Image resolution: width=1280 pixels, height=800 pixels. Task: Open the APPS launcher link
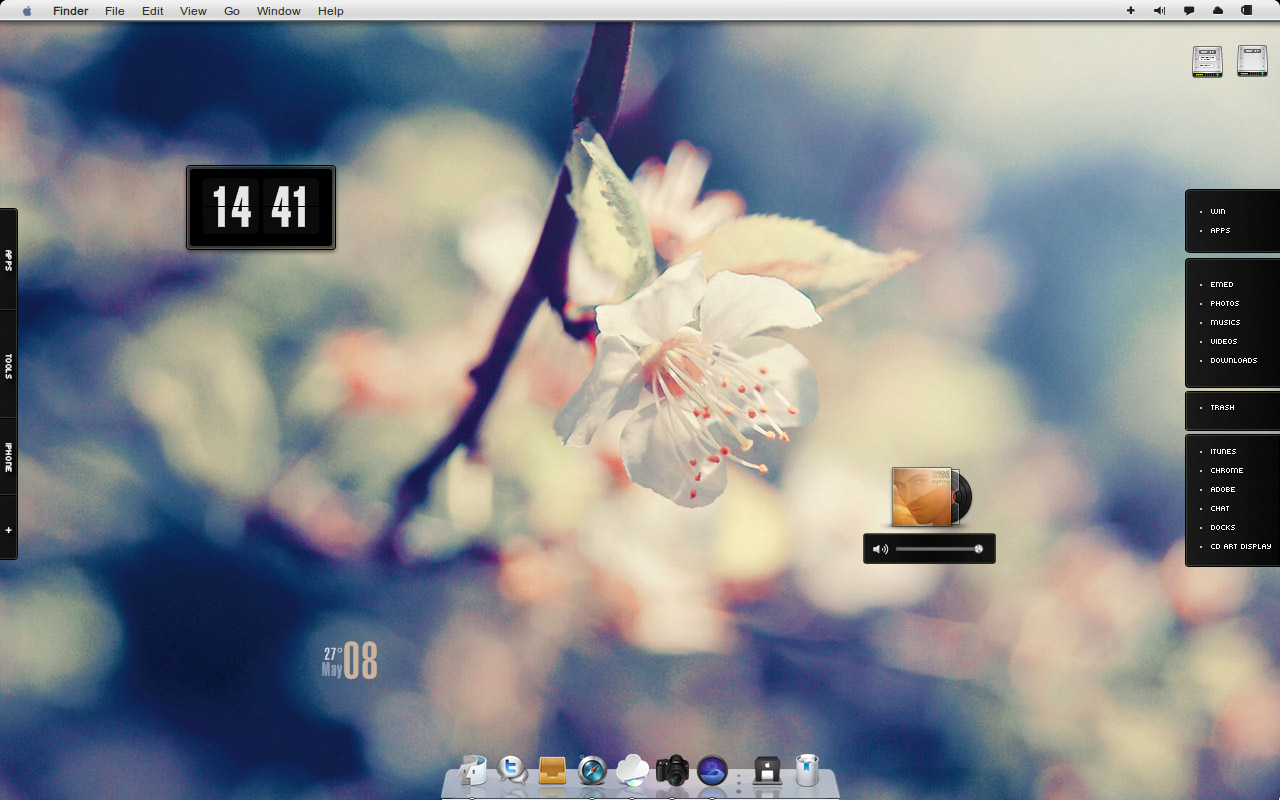coord(1220,231)
